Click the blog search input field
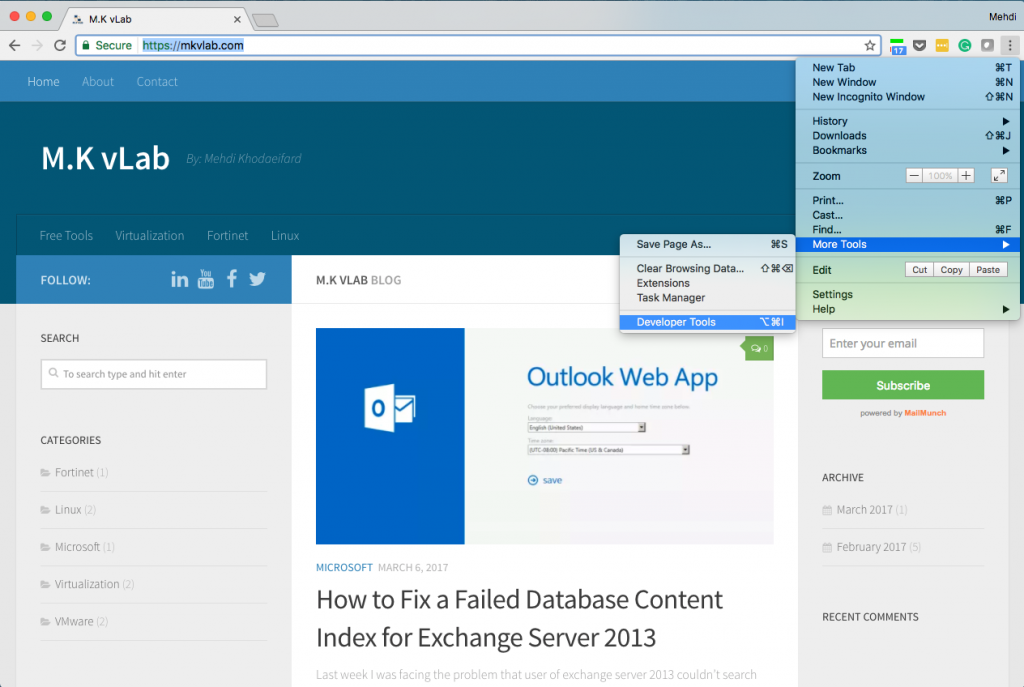This screenshot has height=687, width=1024. point(154,374)
